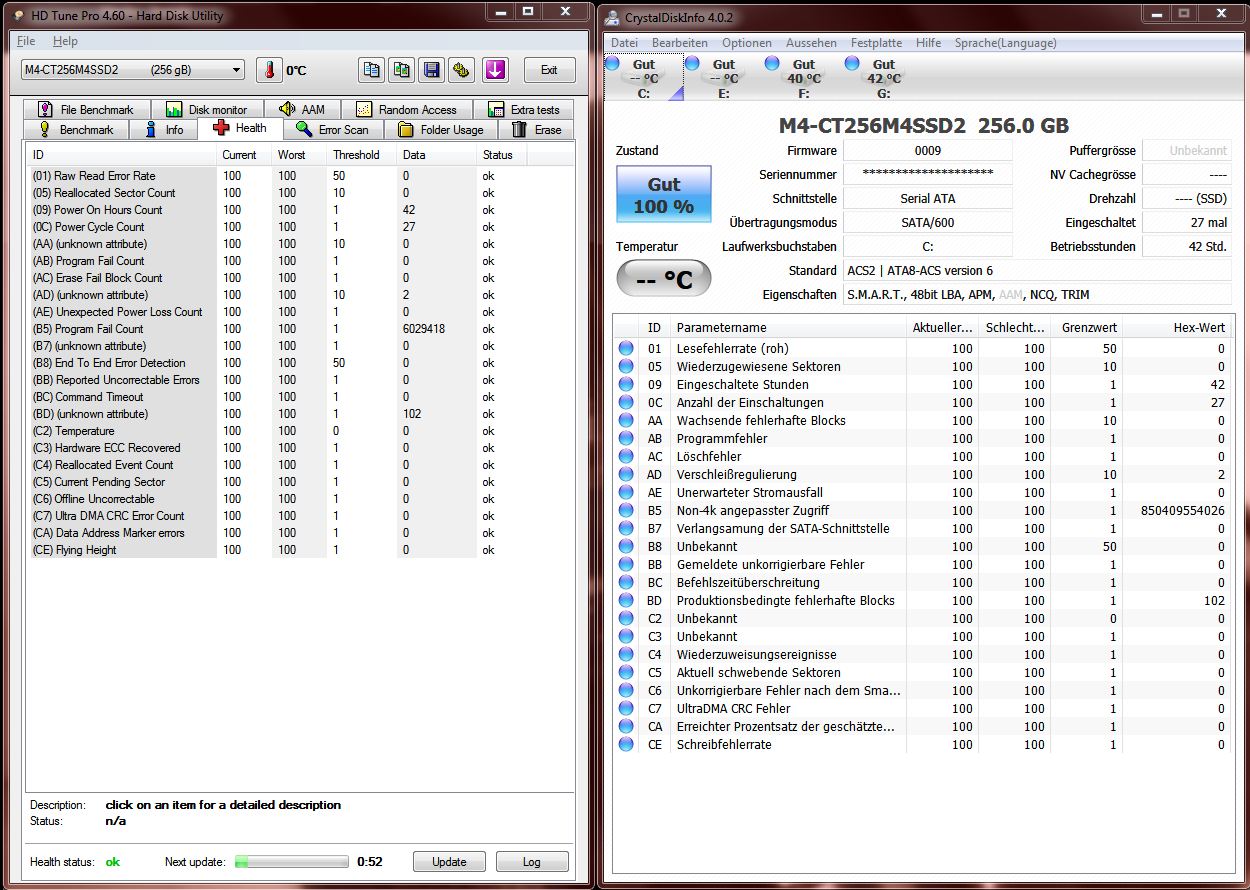Click blue status orb for CE Schreibfehlerrate
Screen dimensions: 1250x890
pos(626,744)
